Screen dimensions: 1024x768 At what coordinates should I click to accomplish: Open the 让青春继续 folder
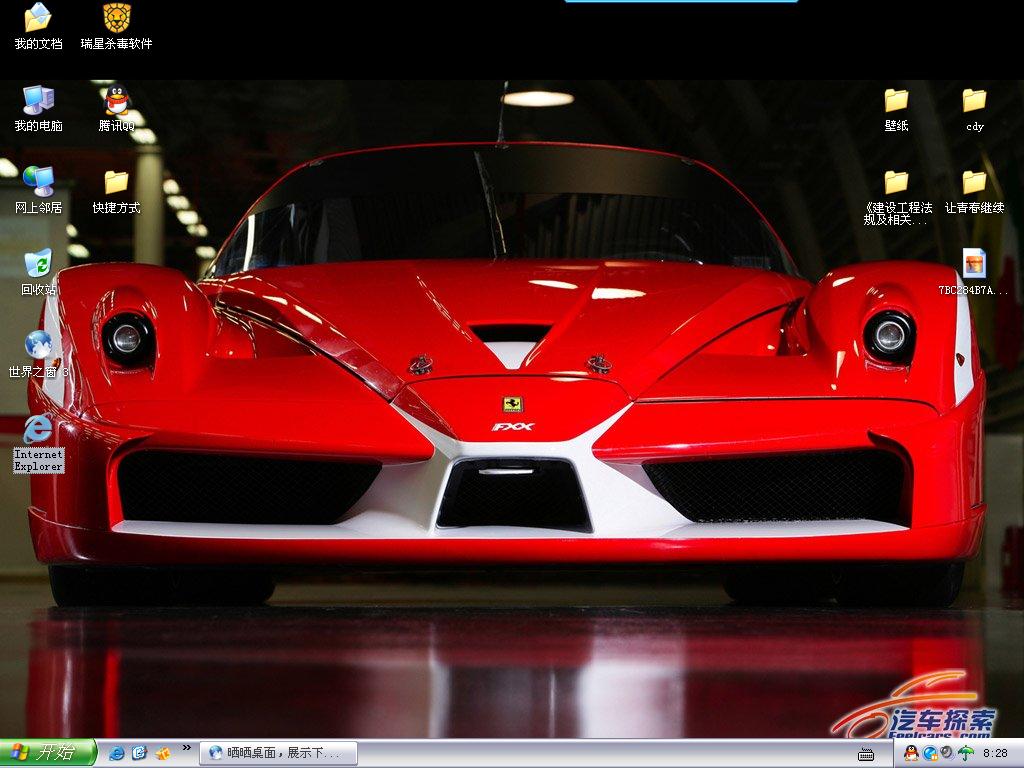click(974, 183)
